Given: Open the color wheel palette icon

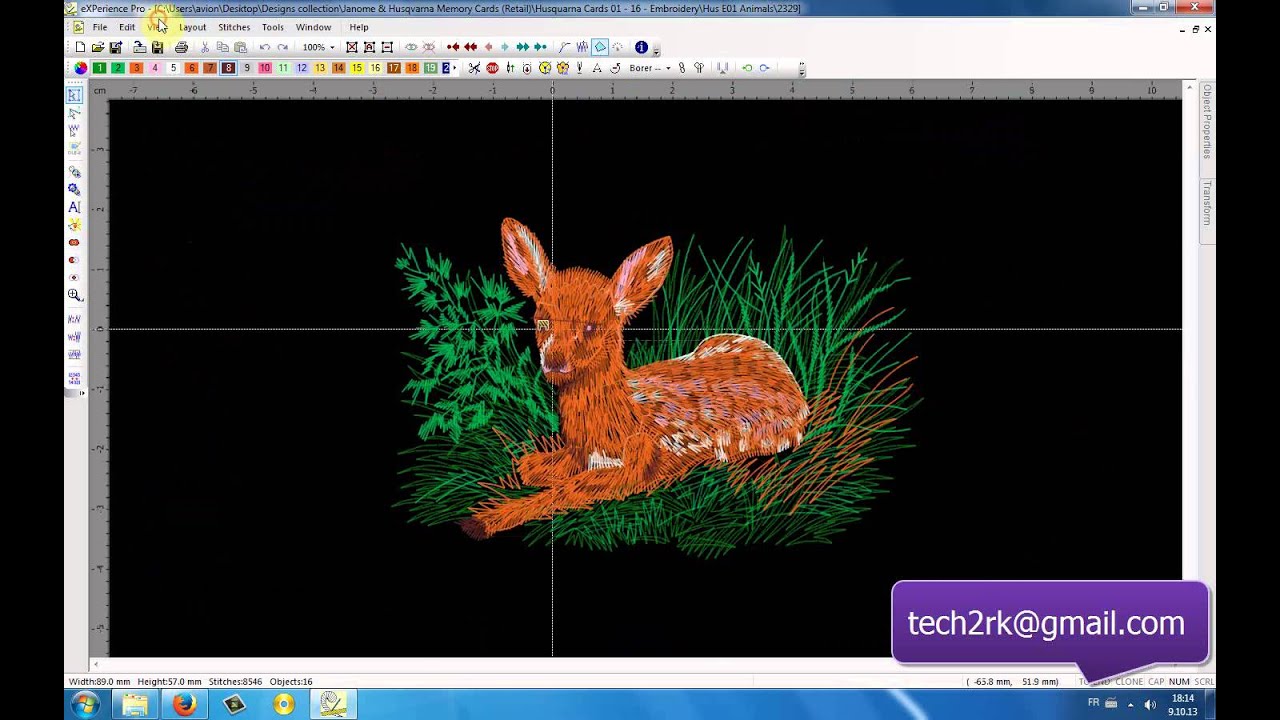Looking at the screenshot, I should [81, 68].
